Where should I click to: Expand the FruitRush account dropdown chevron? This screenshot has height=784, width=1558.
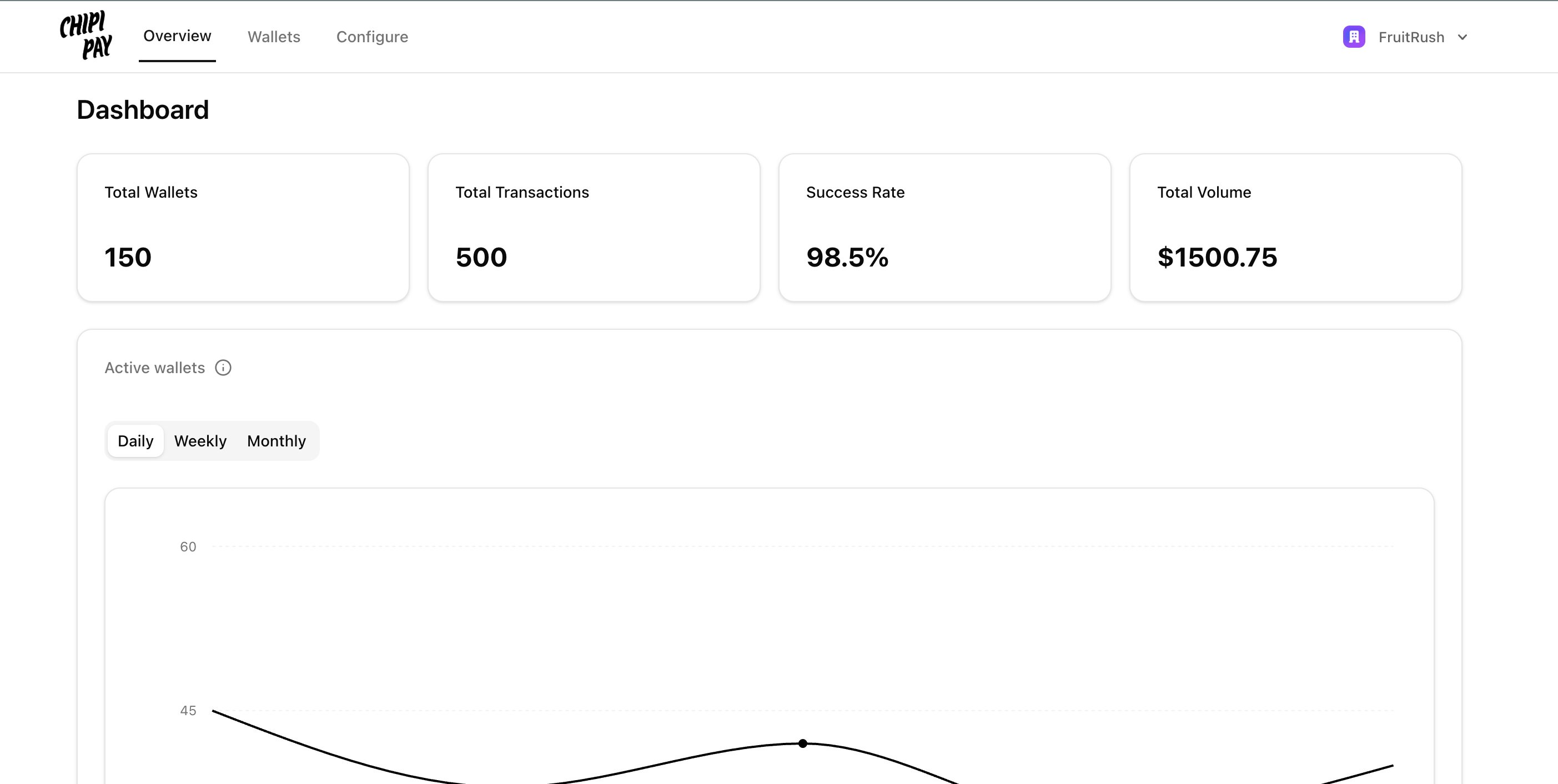(1462, 38)
